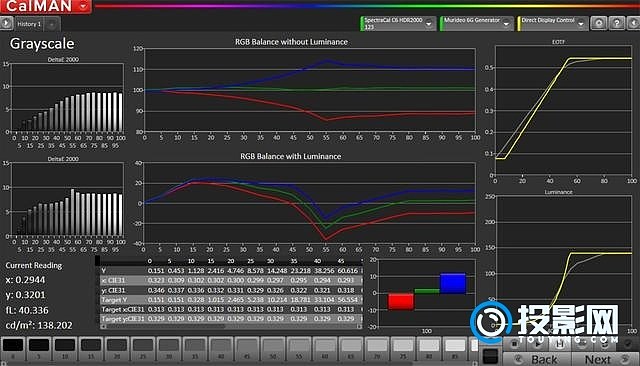Screen dimensions: 640x366
Task: Click the black swatch beside Back button
Action: 490,356
